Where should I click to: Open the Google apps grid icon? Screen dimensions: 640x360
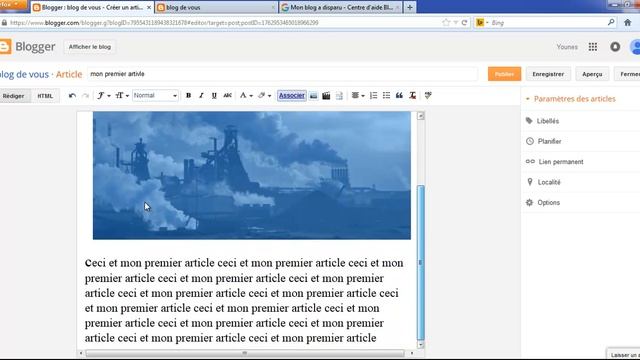(x=593, y=47)
